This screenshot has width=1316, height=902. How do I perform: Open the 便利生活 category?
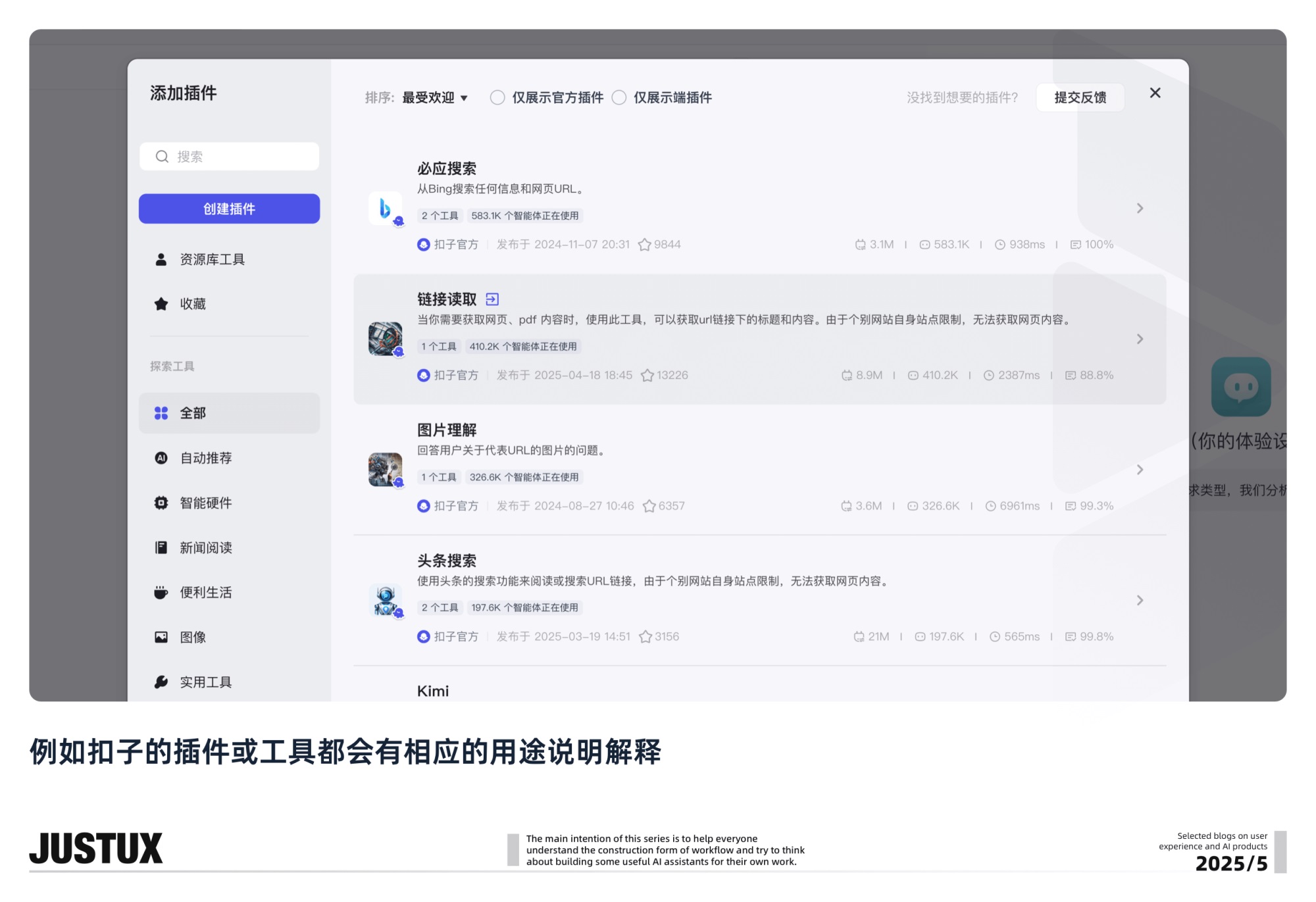[205, 592]
